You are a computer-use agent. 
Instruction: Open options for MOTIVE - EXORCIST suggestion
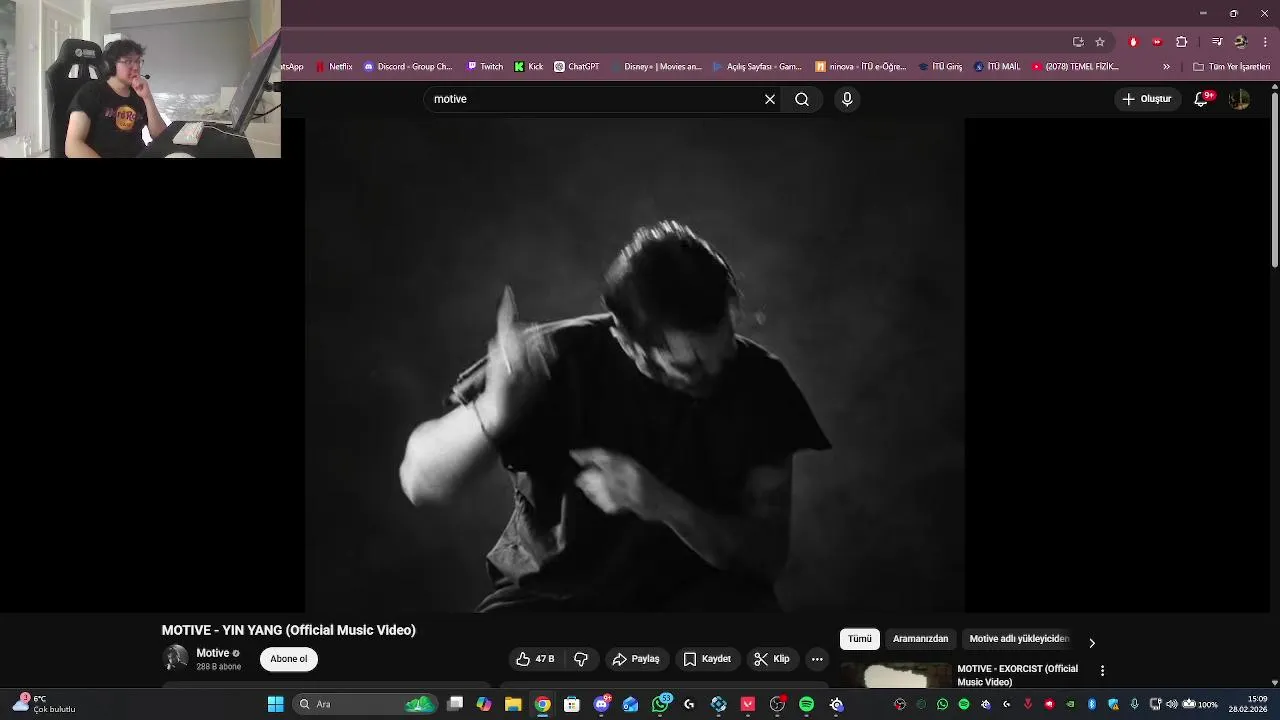[1102, 671]
